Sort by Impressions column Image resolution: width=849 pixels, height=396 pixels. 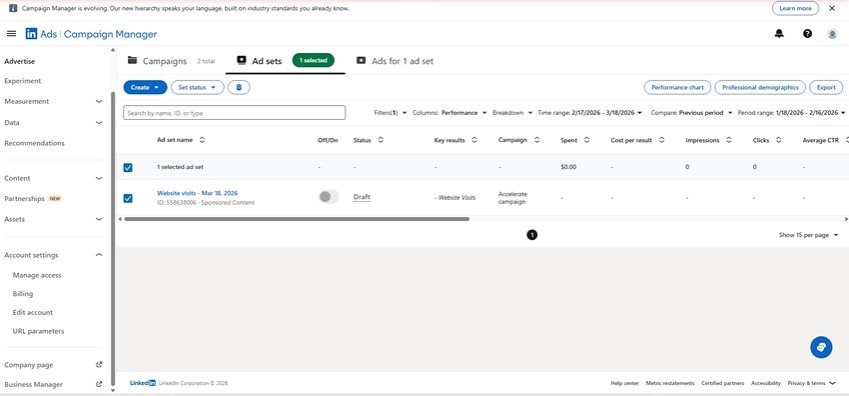tap(729, 140)
